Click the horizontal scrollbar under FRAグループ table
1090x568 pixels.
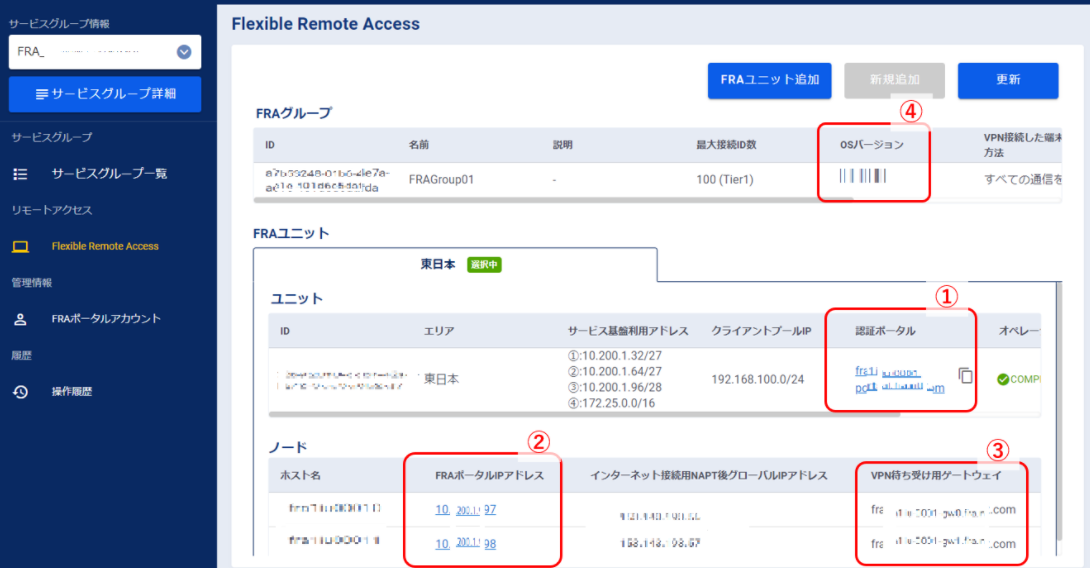pos(553,200)
